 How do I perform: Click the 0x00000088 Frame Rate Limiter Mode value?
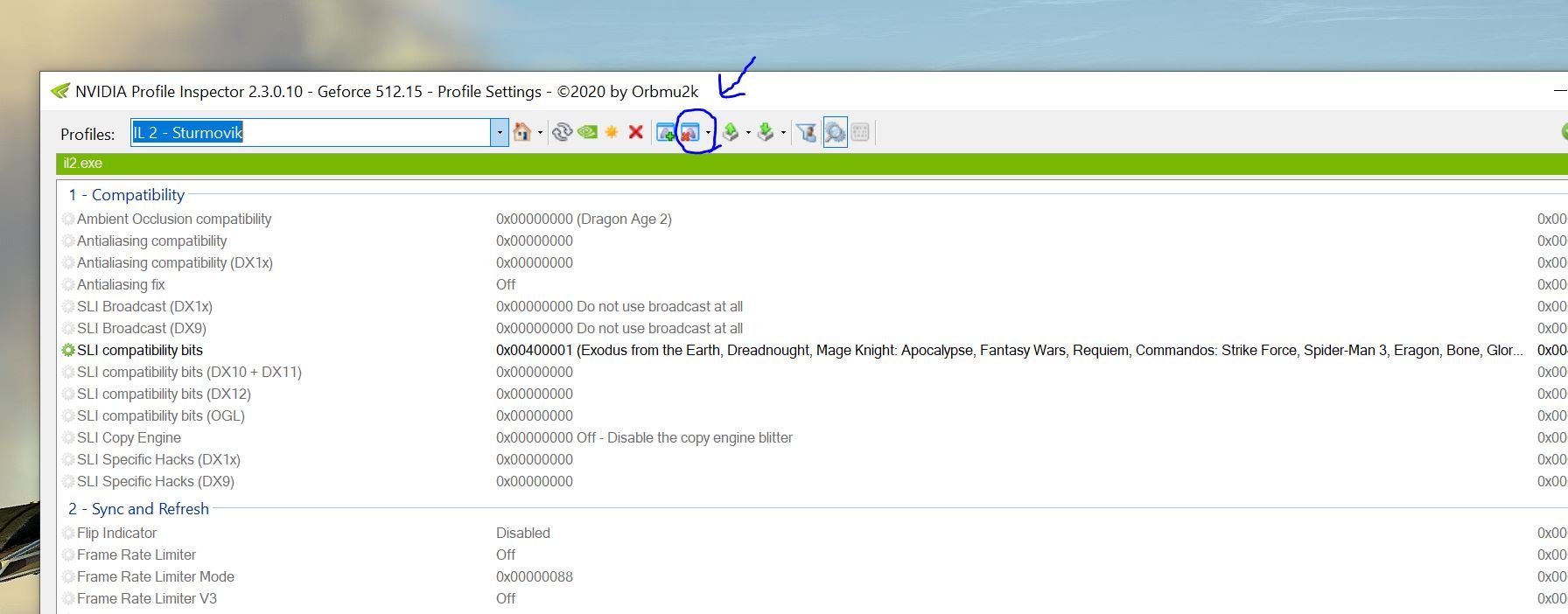(535, 576)
